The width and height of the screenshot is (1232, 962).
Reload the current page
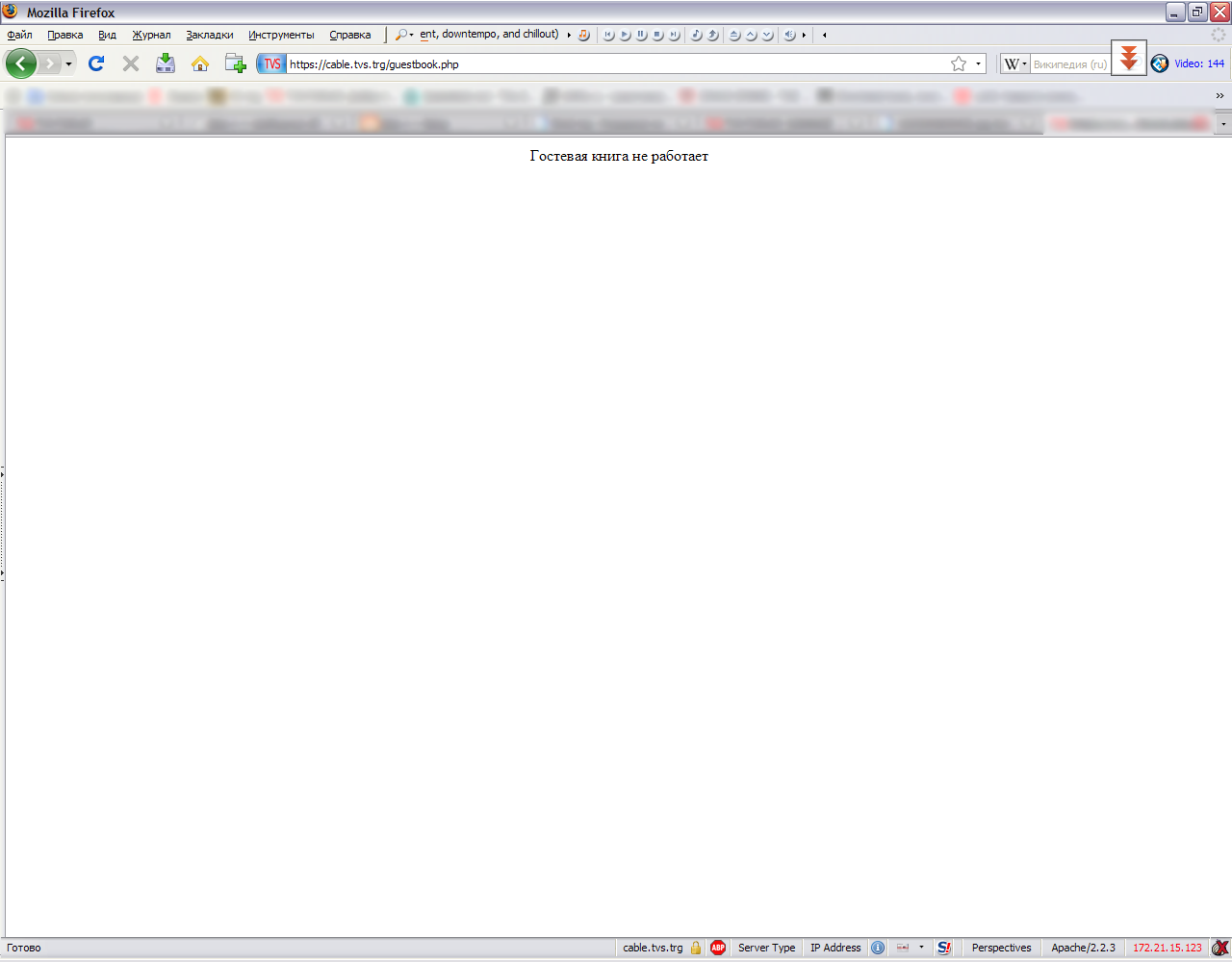click(96, 64)
